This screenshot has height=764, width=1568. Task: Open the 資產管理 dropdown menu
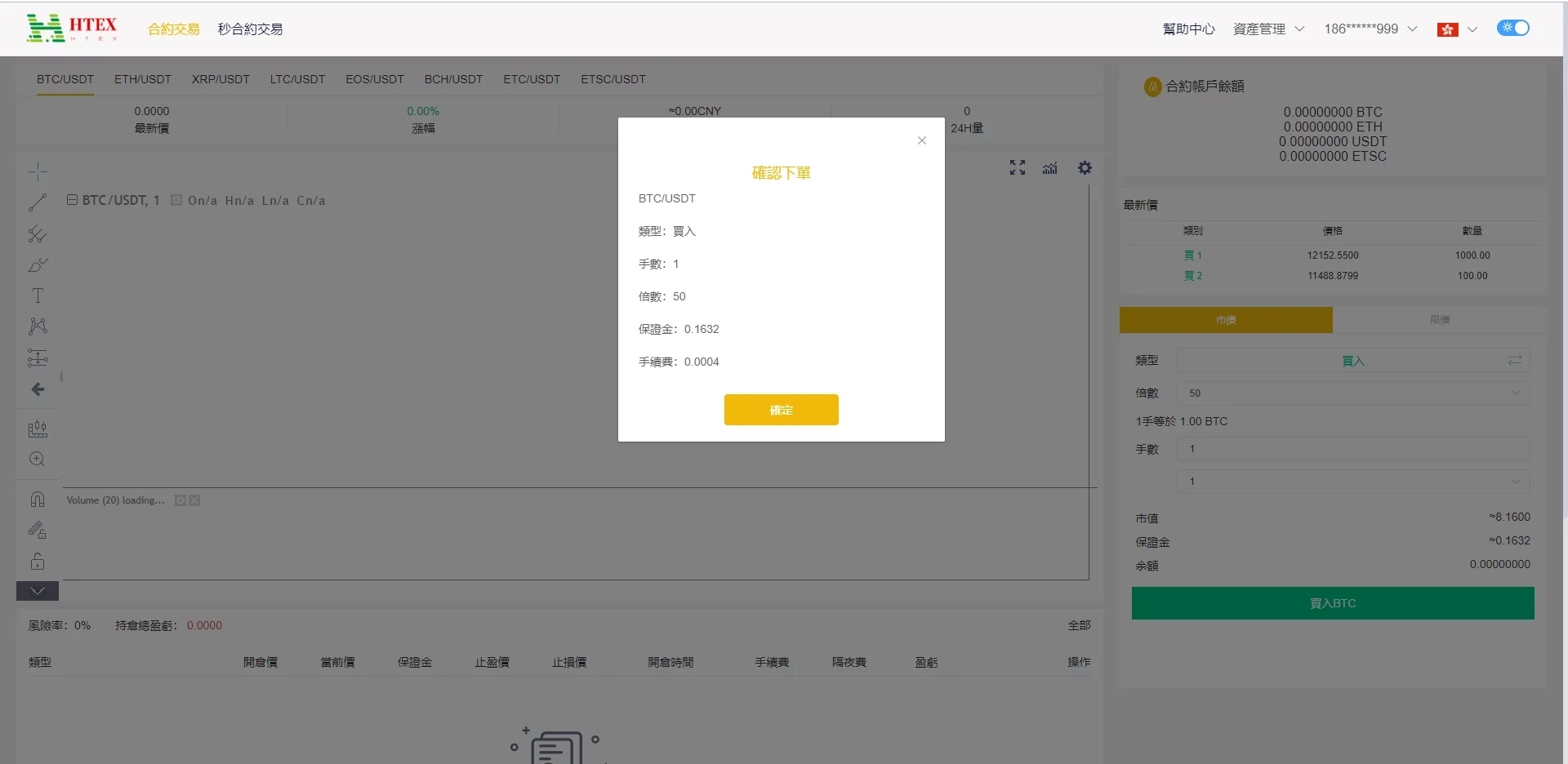point(1267,29)
